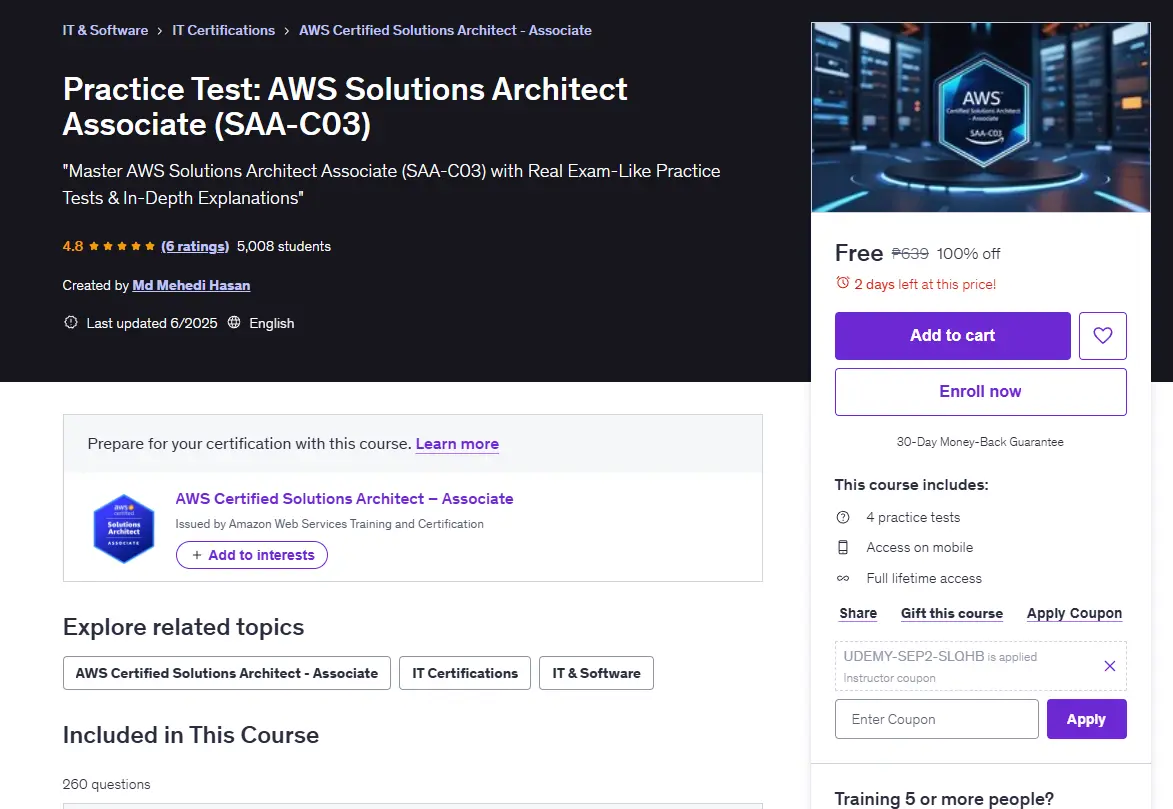This screenshot has width=1173, height=809.
Task: Click the 100% off discount text
Action: [968, 254]
